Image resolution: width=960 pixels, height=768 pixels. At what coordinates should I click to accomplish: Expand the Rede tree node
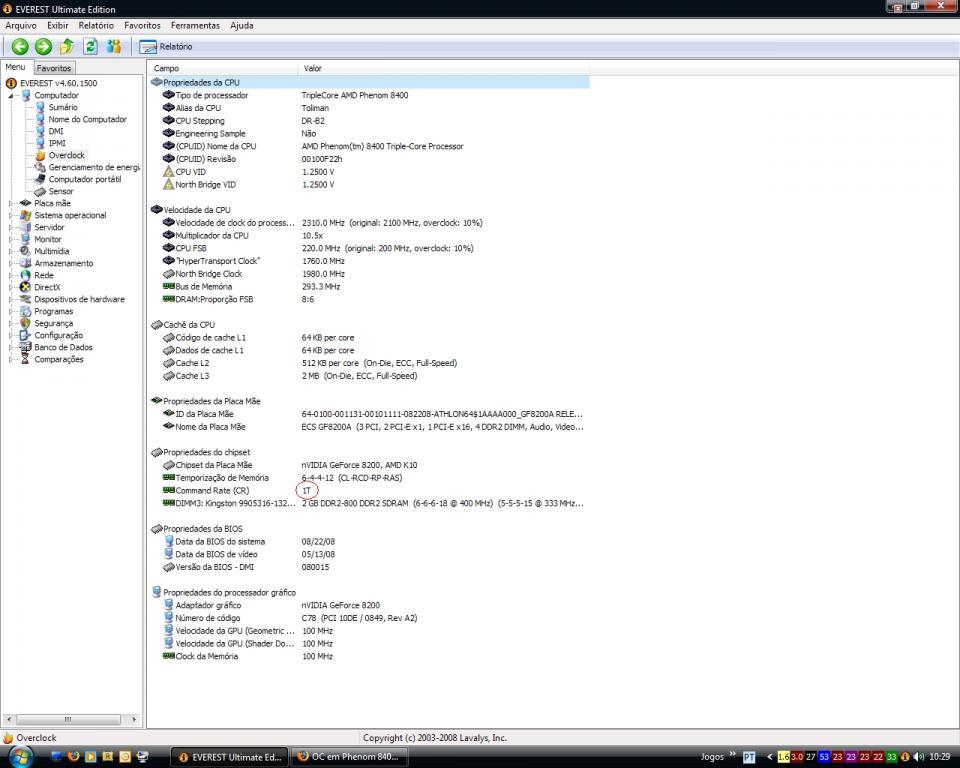(x=10, y=276)
